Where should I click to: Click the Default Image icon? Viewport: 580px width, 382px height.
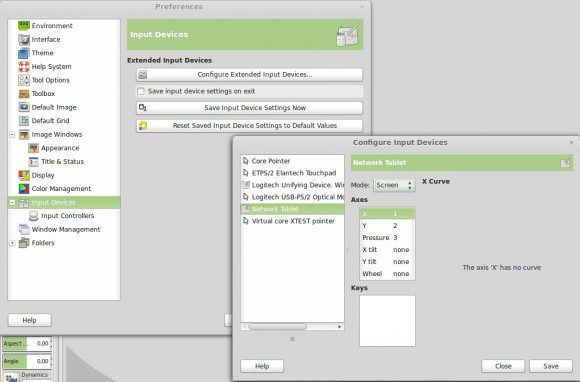(24, 107)
